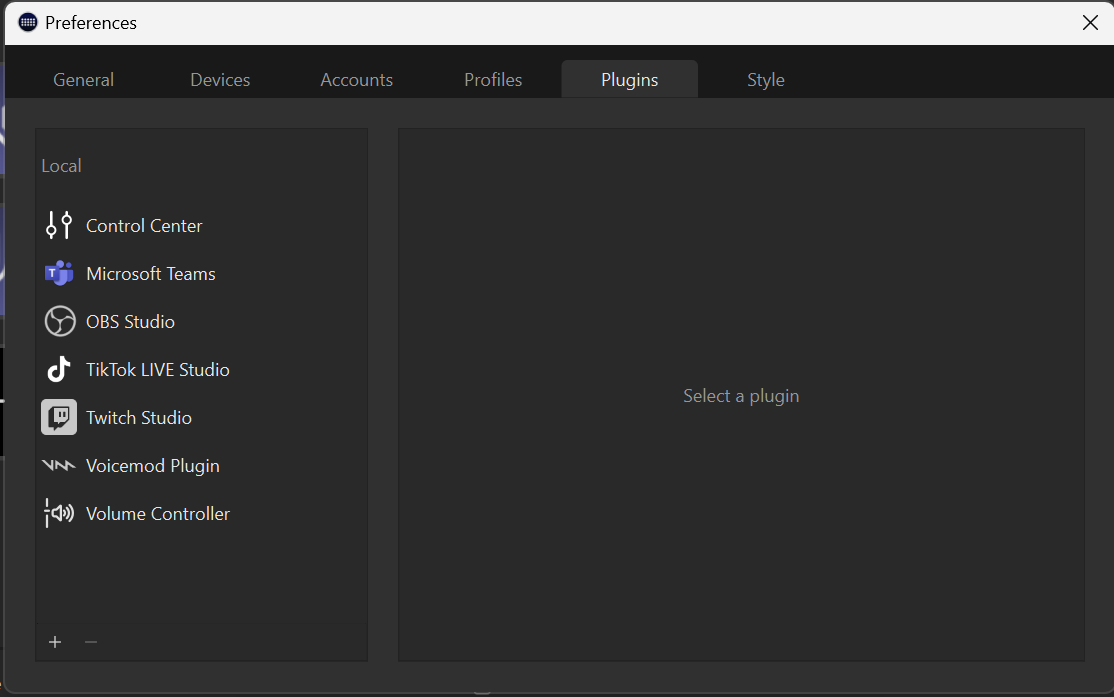The height and width of the screenshot is (697, 1114).
Task: Click the OBS Studio logo icon
Action: coord(59,322)
